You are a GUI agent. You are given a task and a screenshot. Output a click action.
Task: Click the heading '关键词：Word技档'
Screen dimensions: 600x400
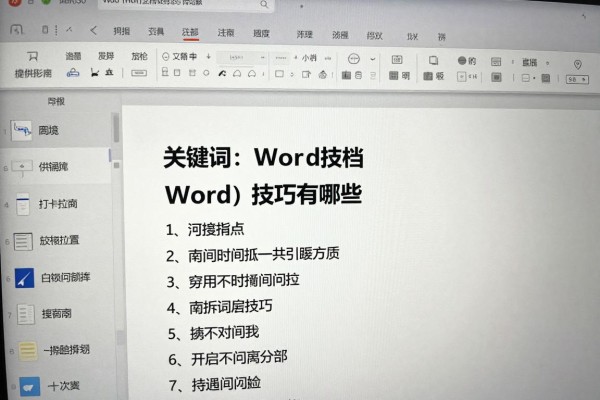click(x=264, y=157)
